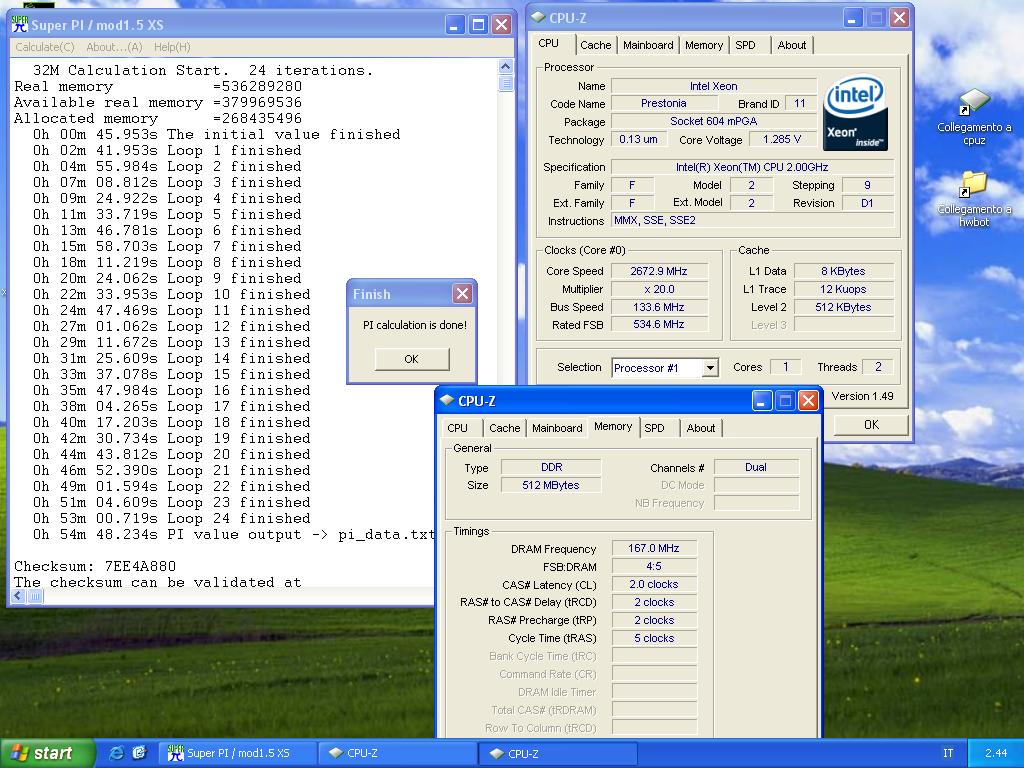Viewport: 1024px width, 768px height.
Task: Open Cache tab in back CPU-Z window
Action: point(596,45)
